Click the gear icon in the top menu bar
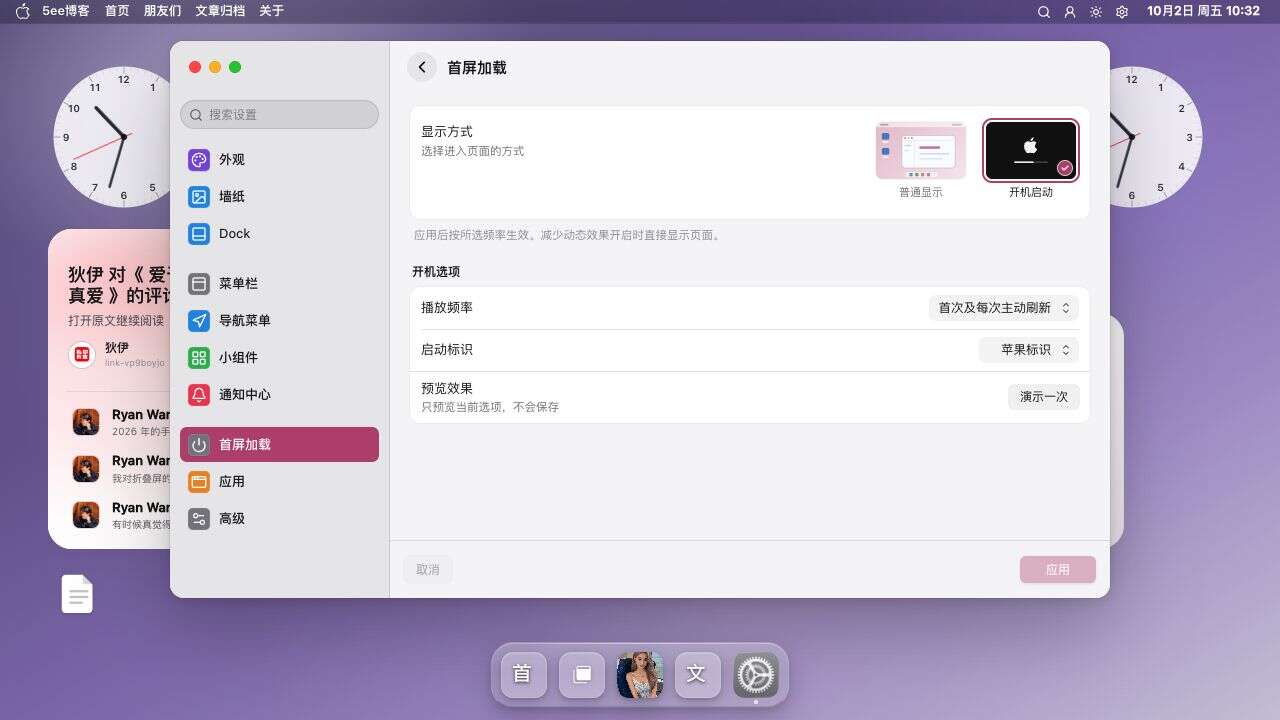The width and height of the screenshot is (1280, 720). click(x=1122, y=12)
